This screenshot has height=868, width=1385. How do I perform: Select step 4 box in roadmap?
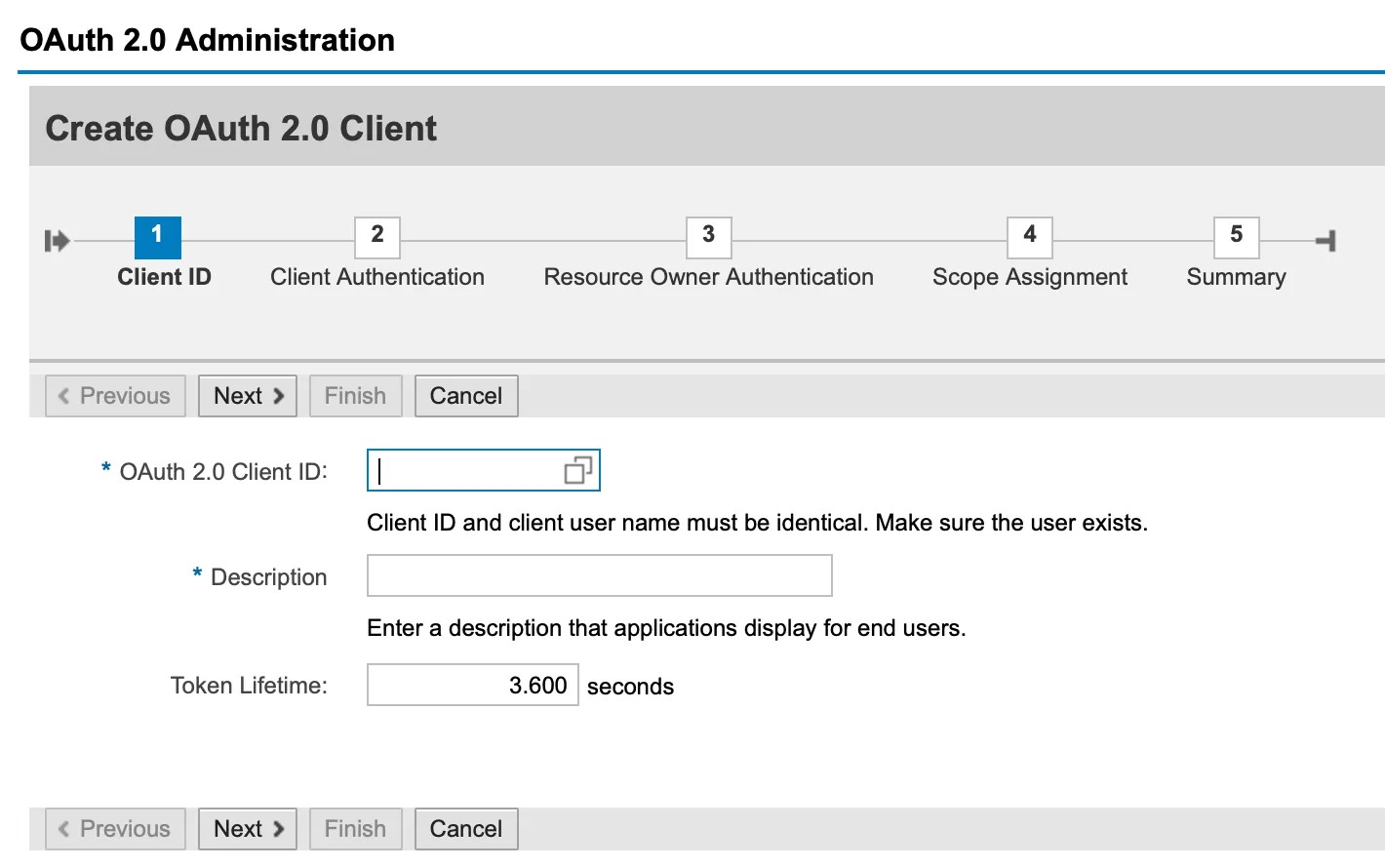[1030, 236]
